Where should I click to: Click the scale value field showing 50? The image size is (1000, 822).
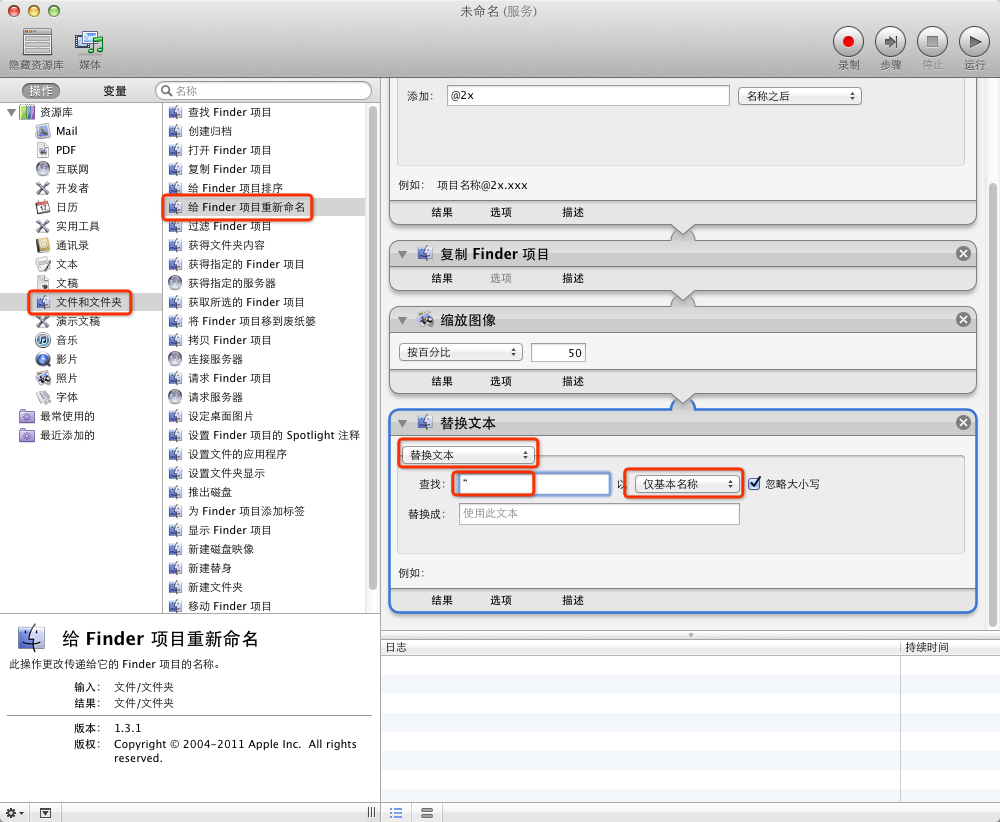(x=558, y=353)
